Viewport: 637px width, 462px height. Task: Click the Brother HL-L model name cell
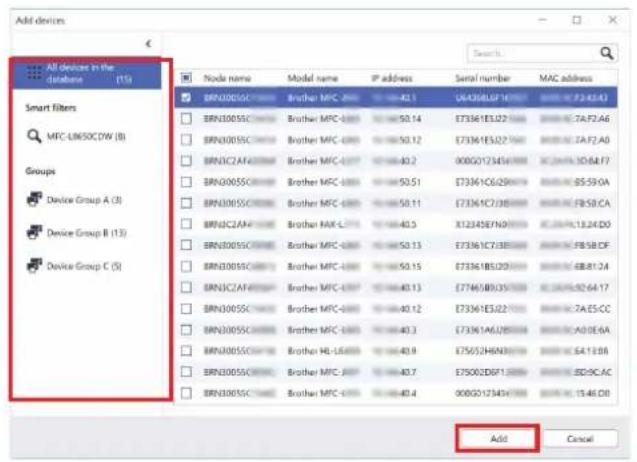tap(323, 351)
